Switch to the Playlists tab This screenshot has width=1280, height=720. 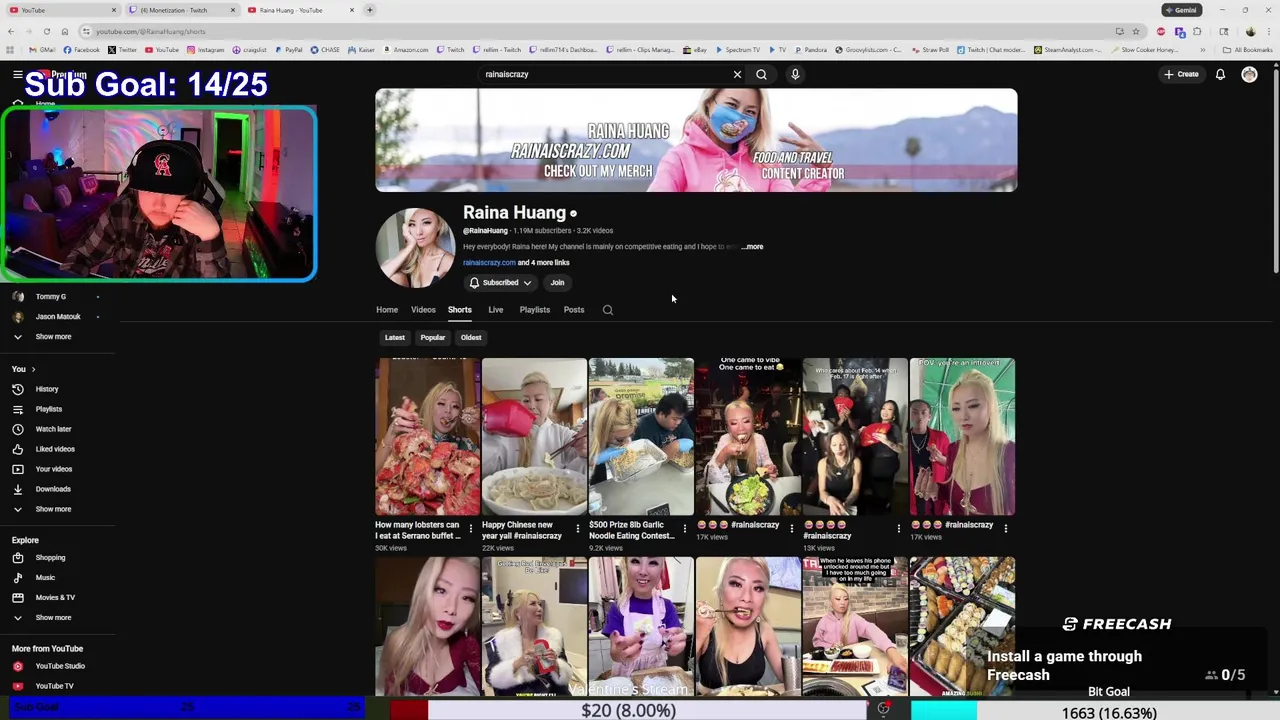point(534,310)
